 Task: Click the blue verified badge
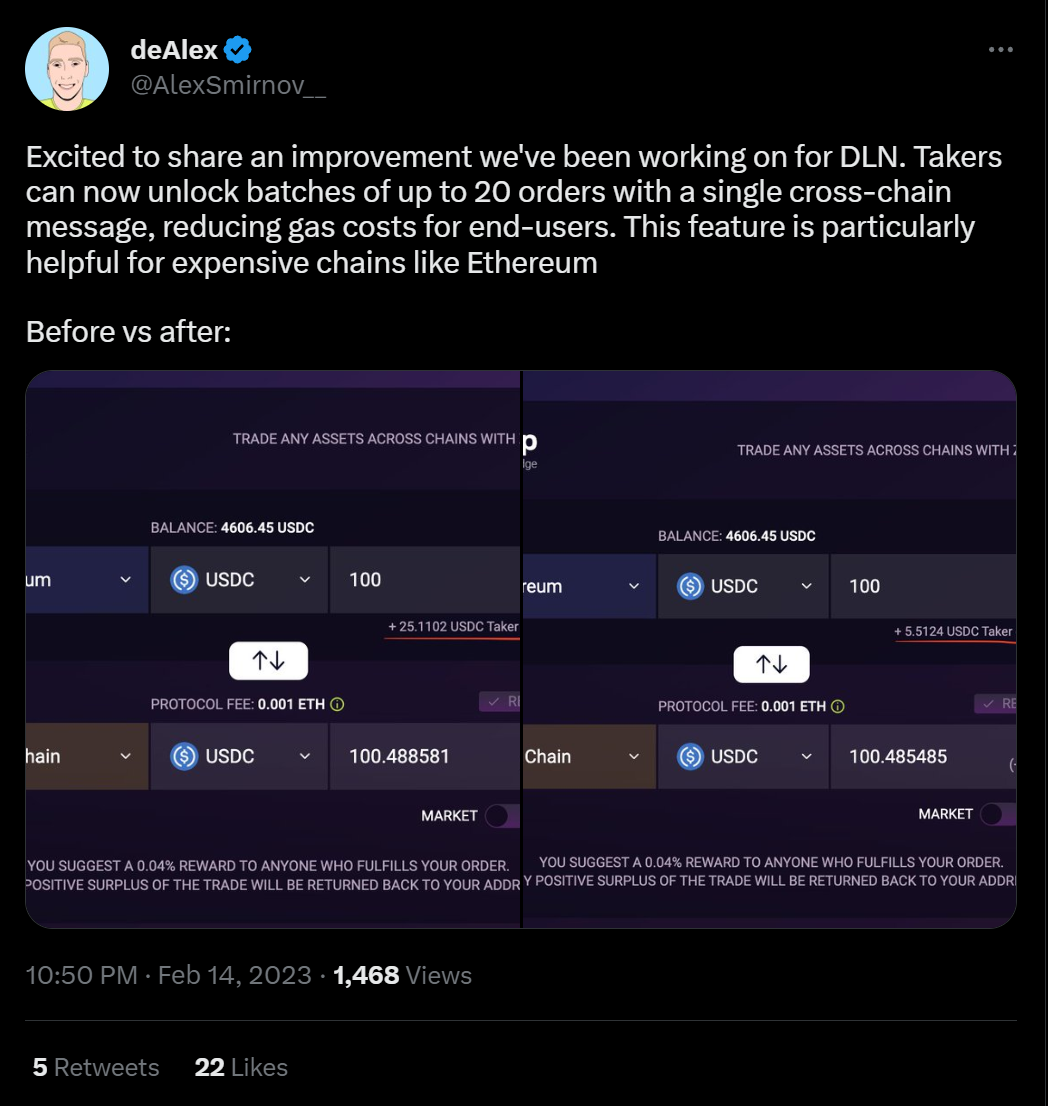click(x=237, y=49)
